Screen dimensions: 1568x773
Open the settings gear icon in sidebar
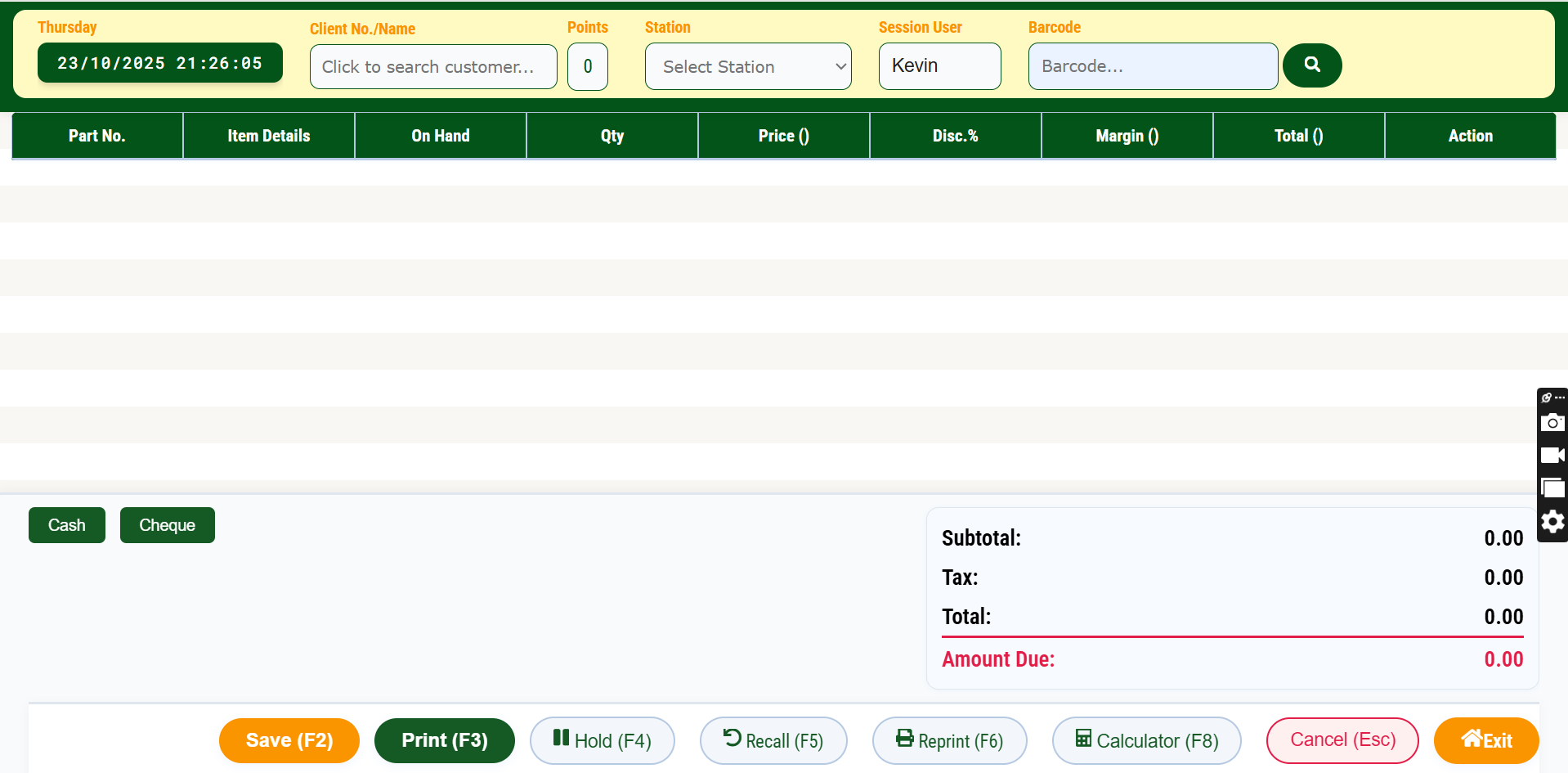click(x=1552, y=521)
